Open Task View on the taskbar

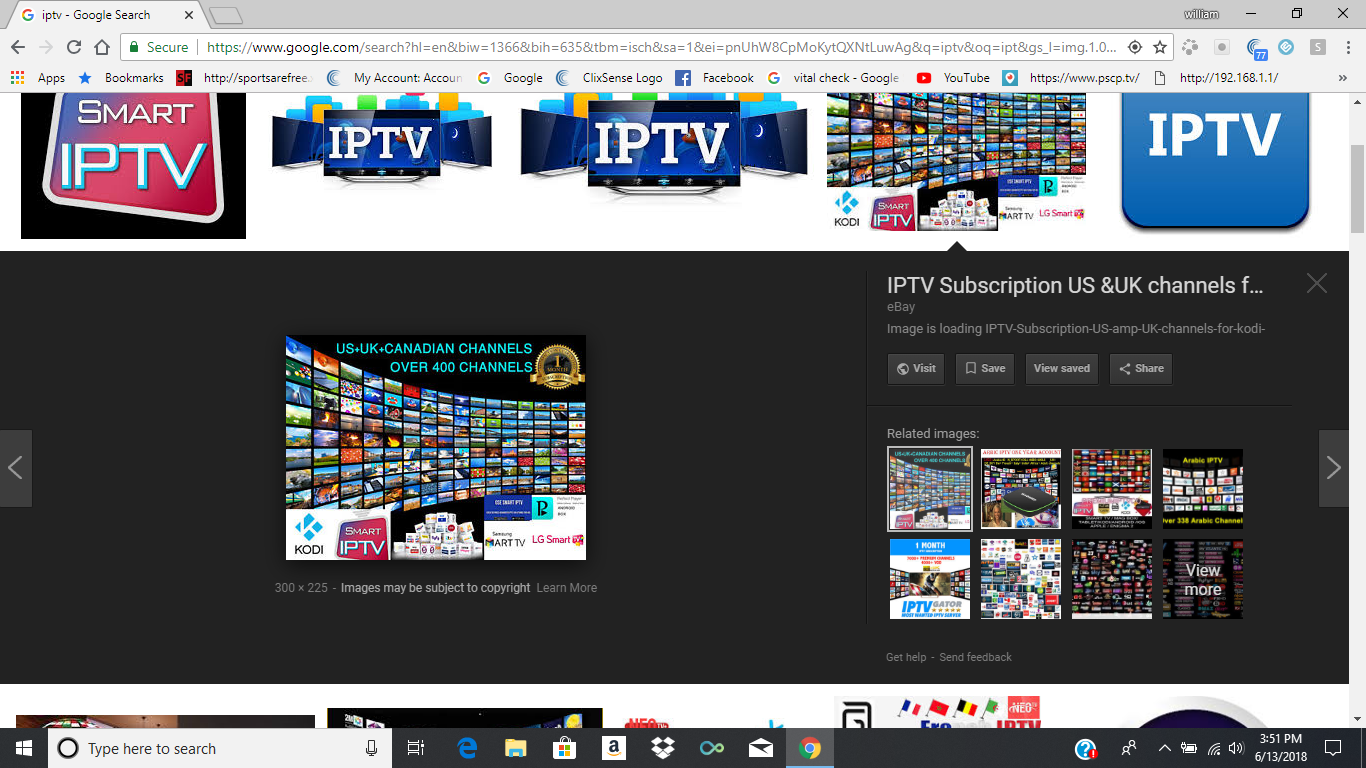click(x=416, y=748)
